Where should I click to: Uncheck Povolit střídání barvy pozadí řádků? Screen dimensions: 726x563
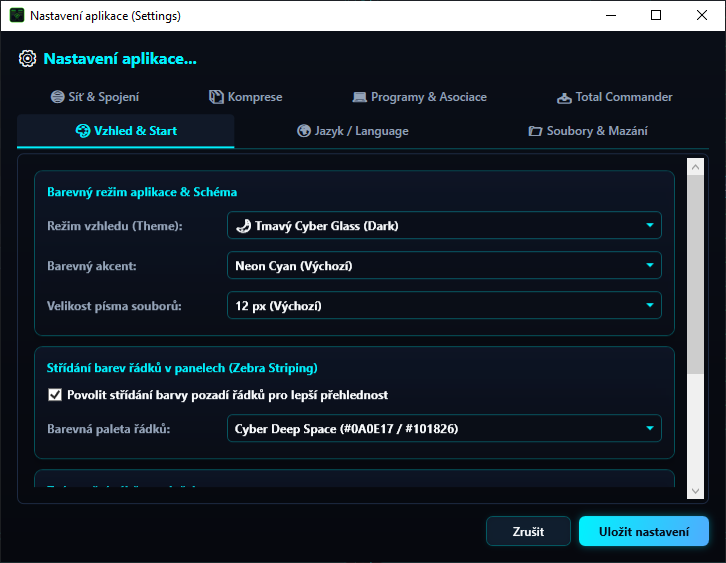tap(55, 395)
